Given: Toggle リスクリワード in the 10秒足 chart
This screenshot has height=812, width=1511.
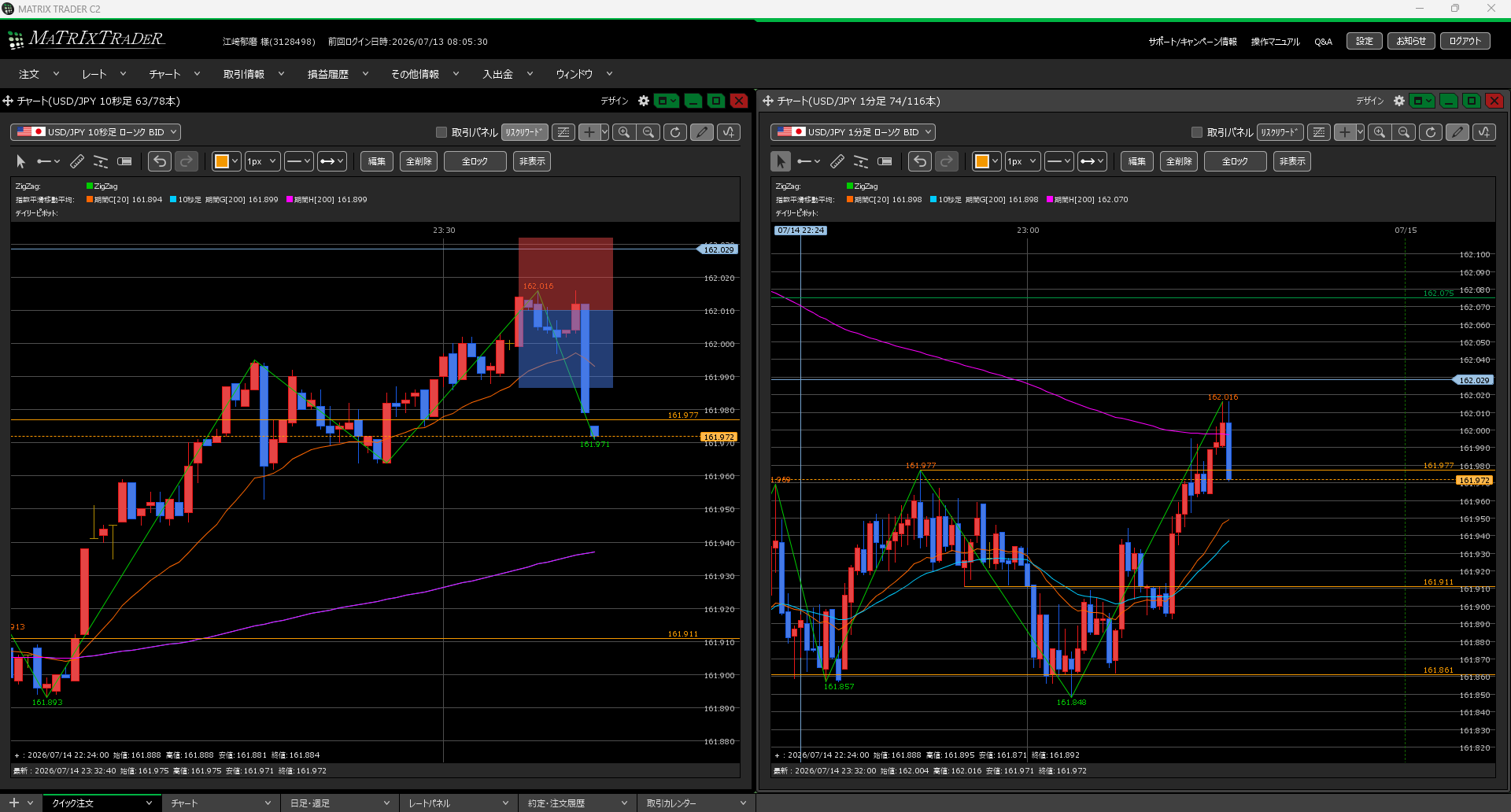Looking at the screenshot, I should coord(524,132).
